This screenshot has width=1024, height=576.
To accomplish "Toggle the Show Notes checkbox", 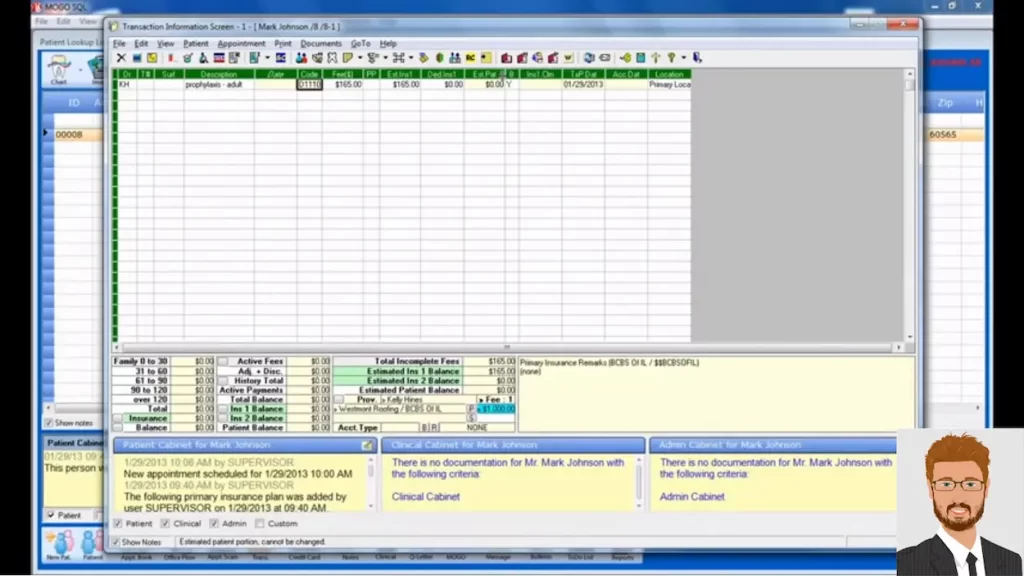I will [117, 541].
